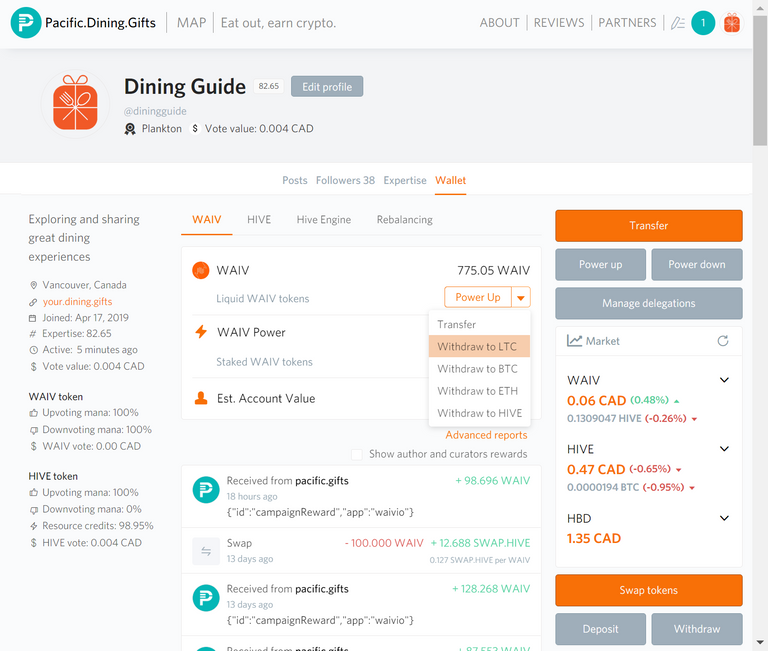Click the Swap tokens button
768x651 pixels.
click(x=649, y=590)
